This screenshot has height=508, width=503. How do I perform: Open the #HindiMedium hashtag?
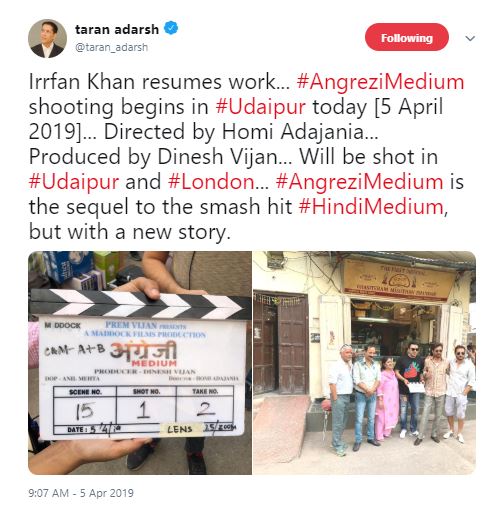click(371, 207)
